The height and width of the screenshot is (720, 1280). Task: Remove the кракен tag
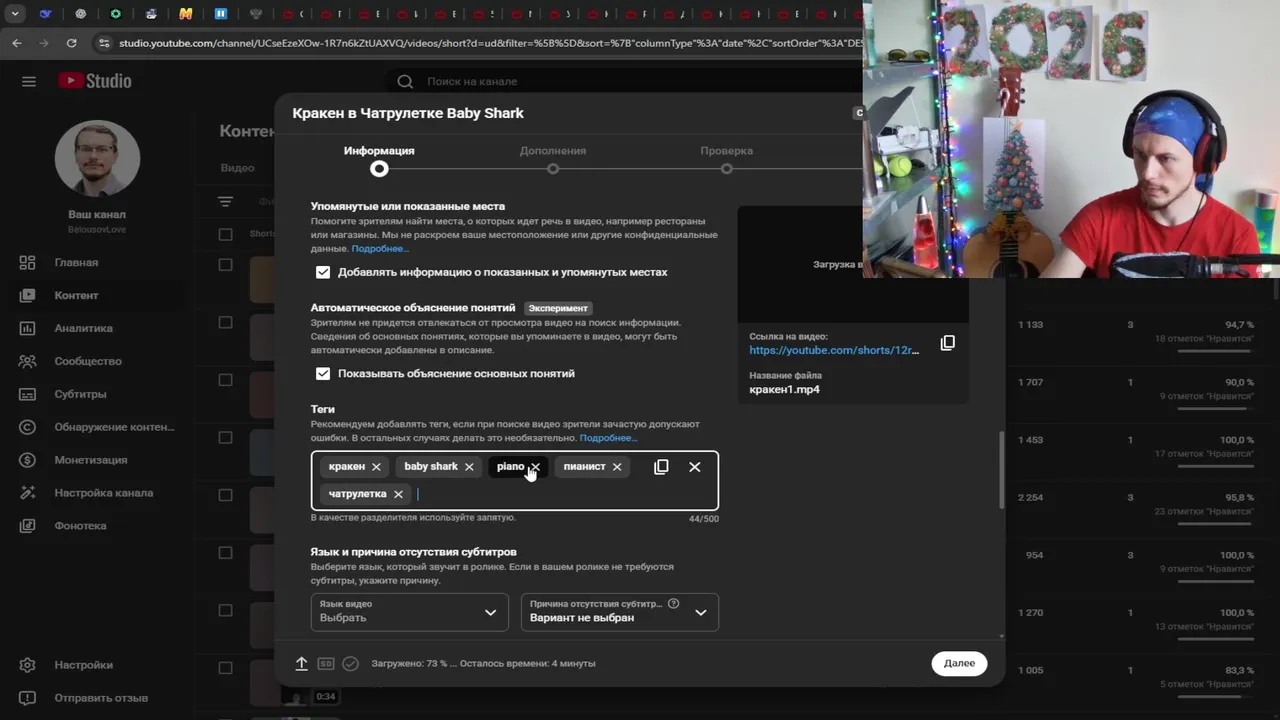coord(376,467)
